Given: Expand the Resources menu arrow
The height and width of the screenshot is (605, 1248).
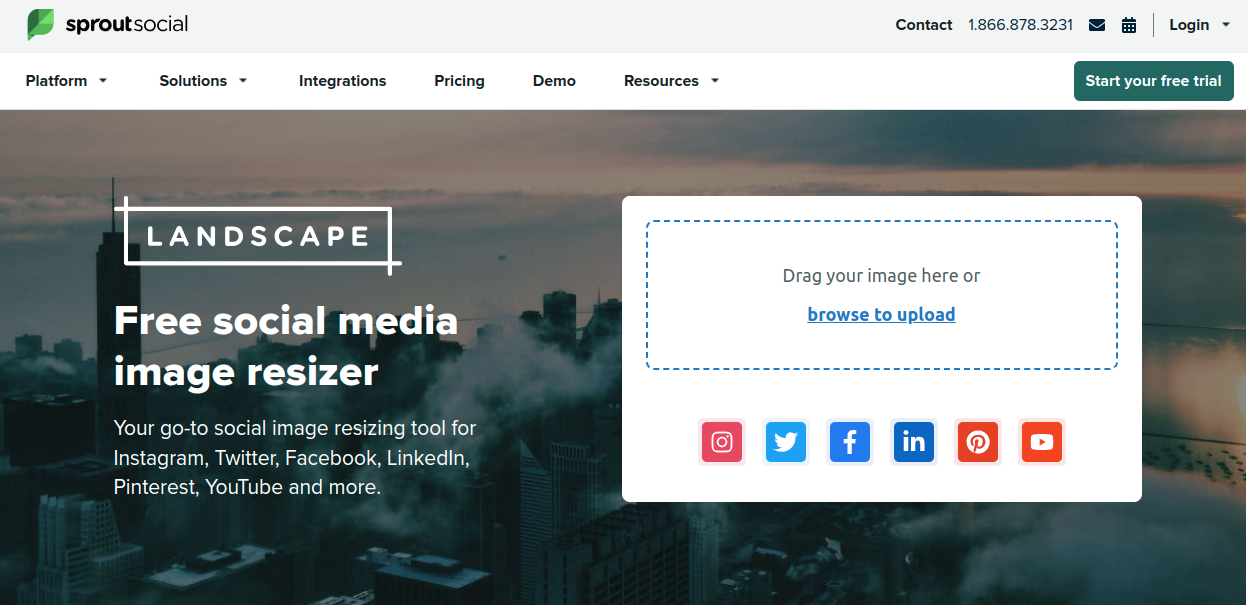Looking at the screenshot, I should click(x=715, y=81).
